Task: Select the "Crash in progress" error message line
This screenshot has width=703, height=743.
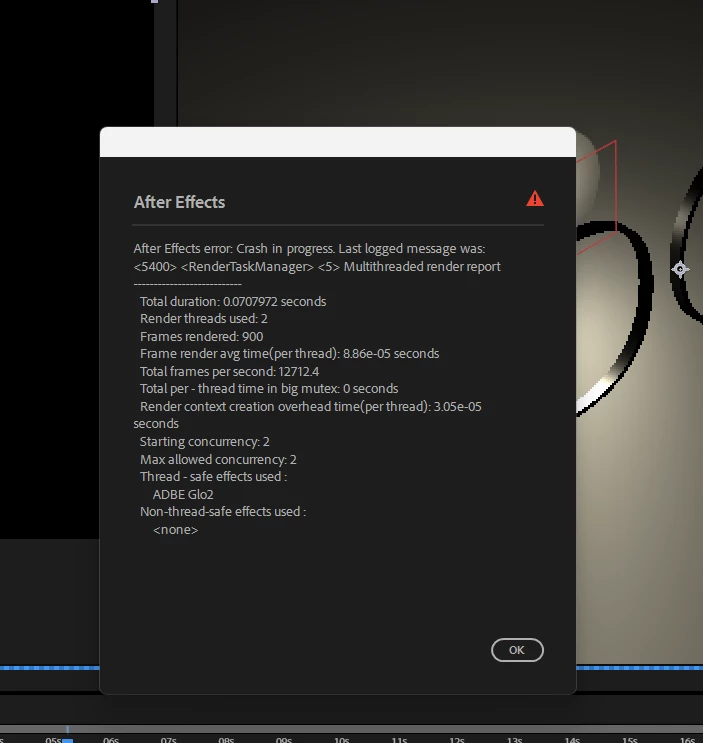Action: (309, 249)
